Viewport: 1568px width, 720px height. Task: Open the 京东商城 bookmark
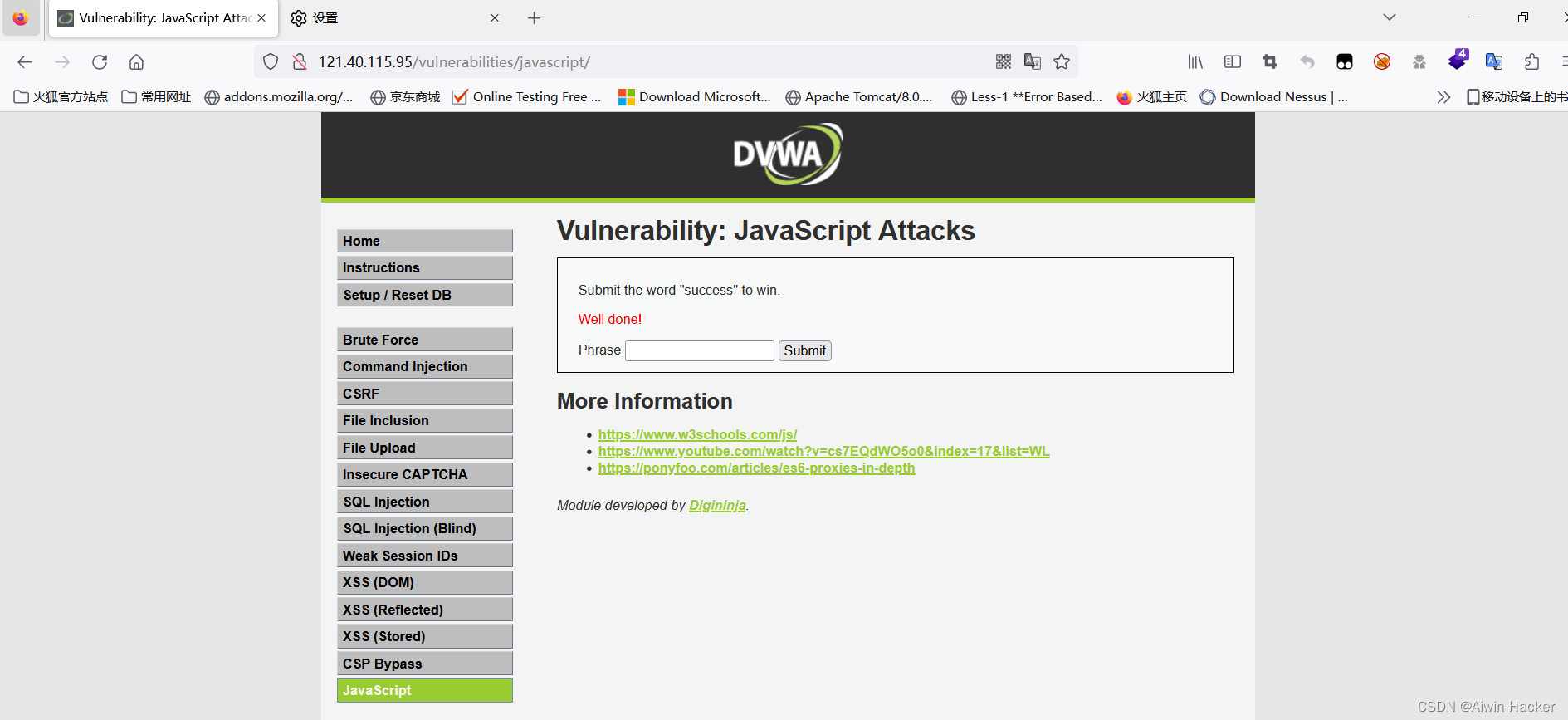click(x=405, y=97)
